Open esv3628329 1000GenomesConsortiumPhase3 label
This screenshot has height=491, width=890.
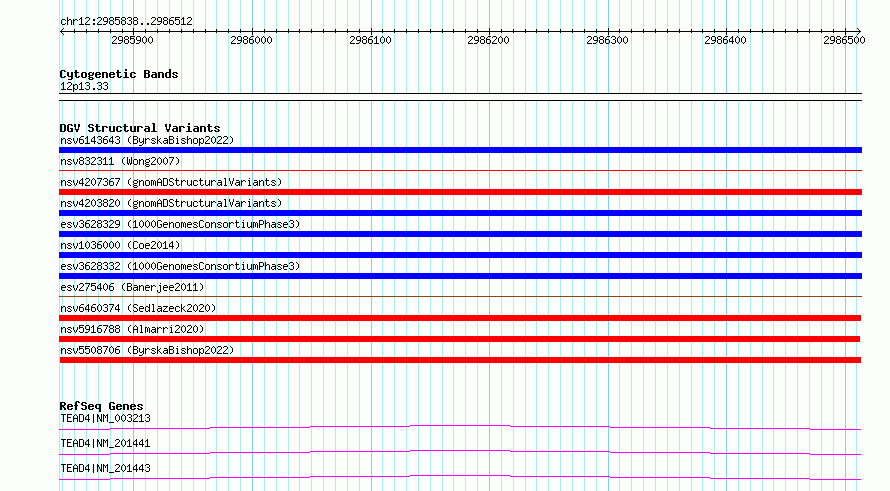pyautogui.click(x=180, y=224)
